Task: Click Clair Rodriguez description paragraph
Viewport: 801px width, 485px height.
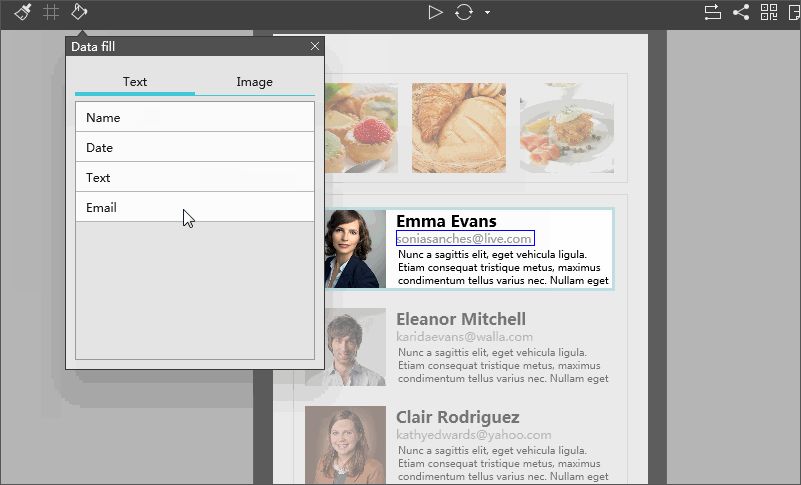Action: (x=503, y=464)
